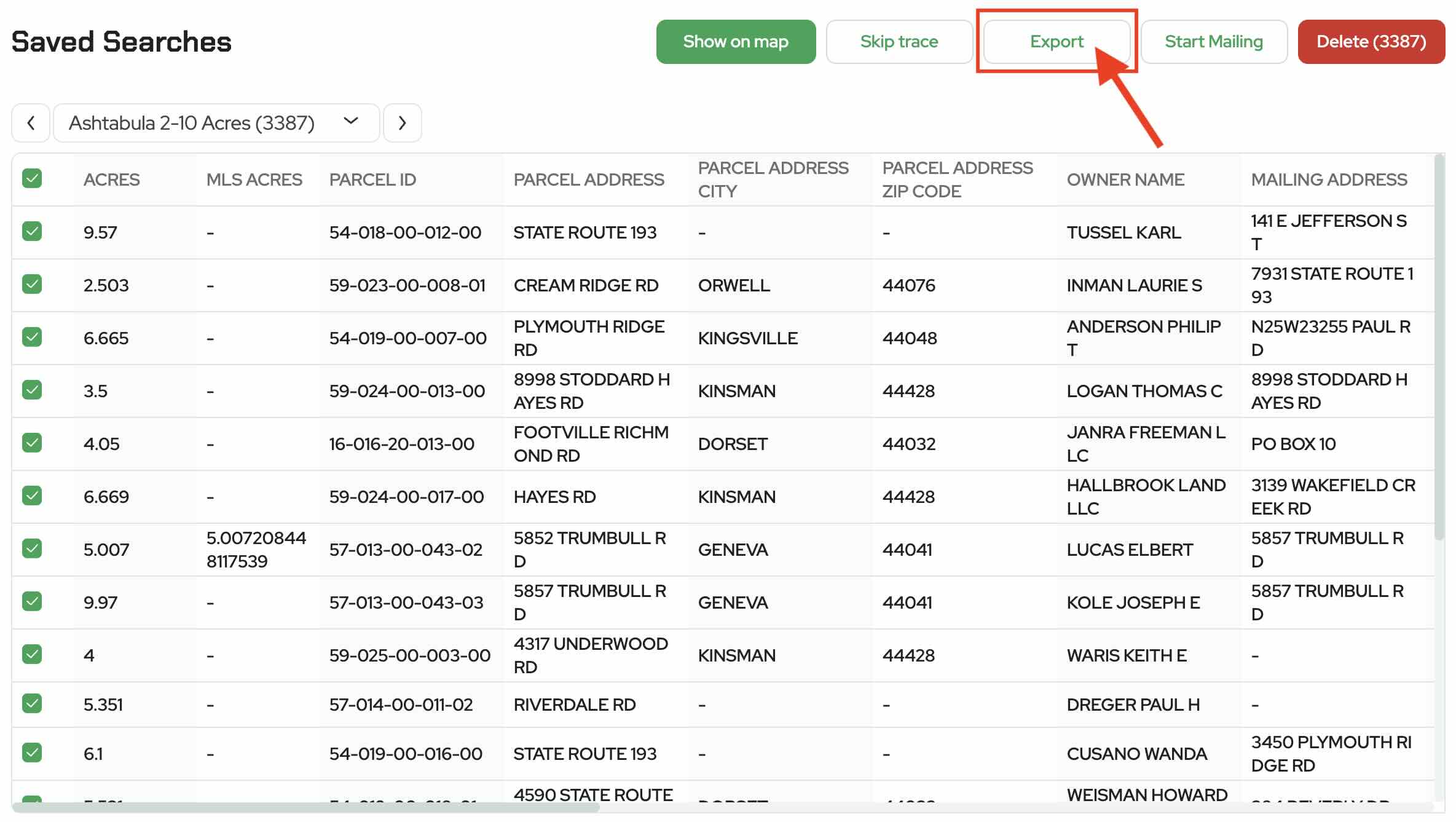Click the Skip trace button
This screenshot has height=822, width=1456.
click(x=899, y=42)
